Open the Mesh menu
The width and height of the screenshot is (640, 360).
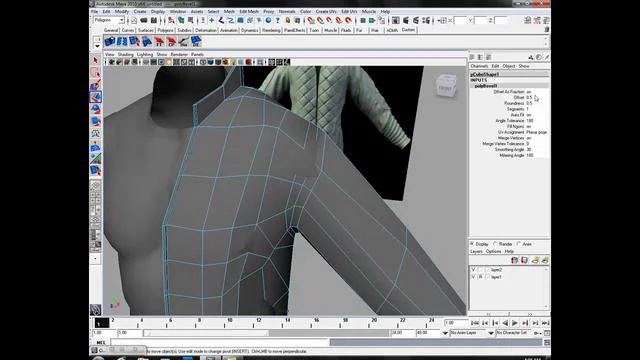tap(229, 11)
